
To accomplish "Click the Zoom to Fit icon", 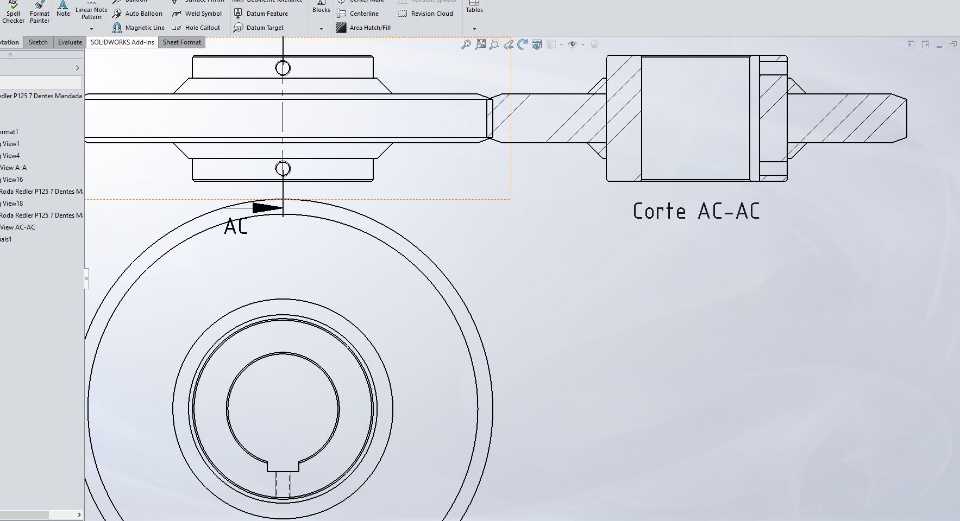I will click(466, 44).
